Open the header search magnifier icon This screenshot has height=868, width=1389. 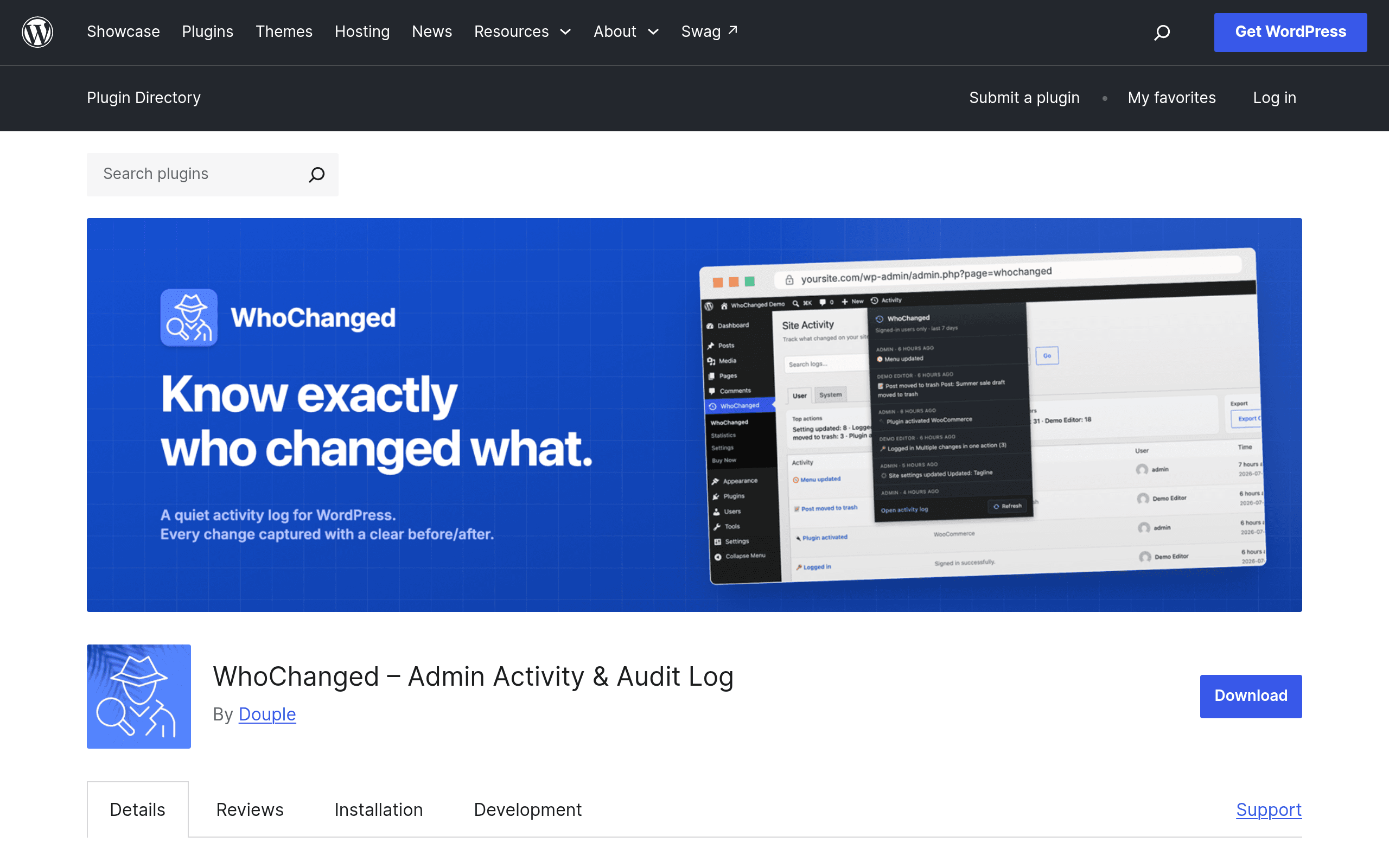pos(1162,32)
